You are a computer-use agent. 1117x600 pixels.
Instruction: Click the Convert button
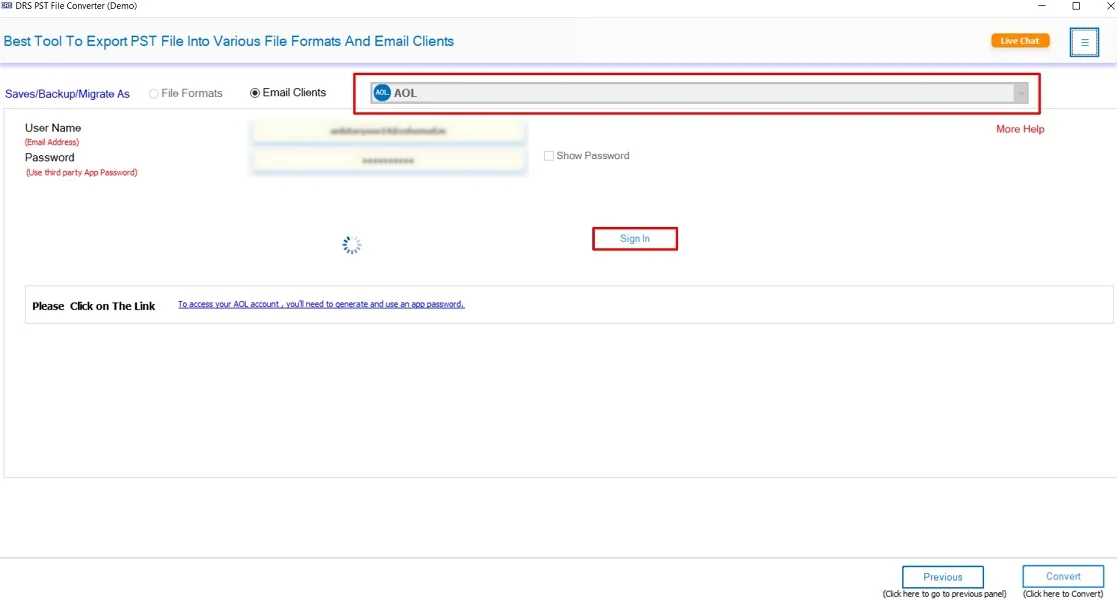click(1063, 576)
